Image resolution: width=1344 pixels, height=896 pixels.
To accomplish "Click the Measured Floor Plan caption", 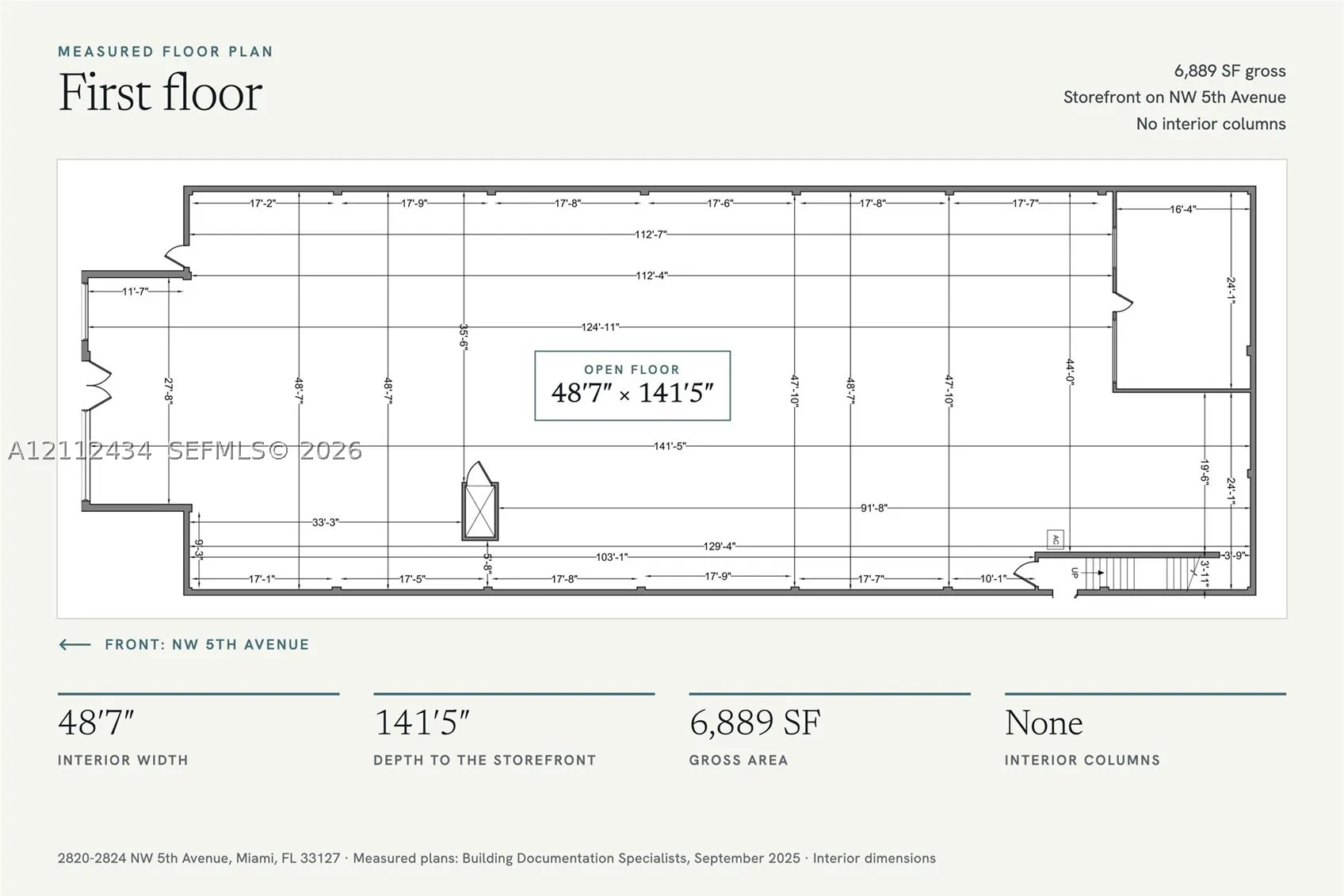I will 166,51.
